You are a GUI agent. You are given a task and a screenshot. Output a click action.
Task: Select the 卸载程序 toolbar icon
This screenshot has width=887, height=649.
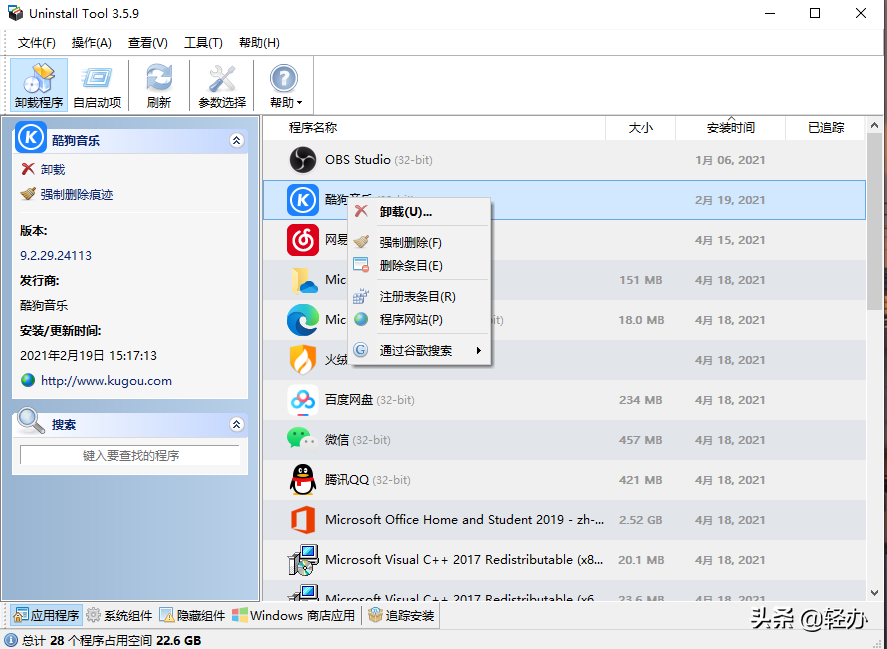[39, 85]
